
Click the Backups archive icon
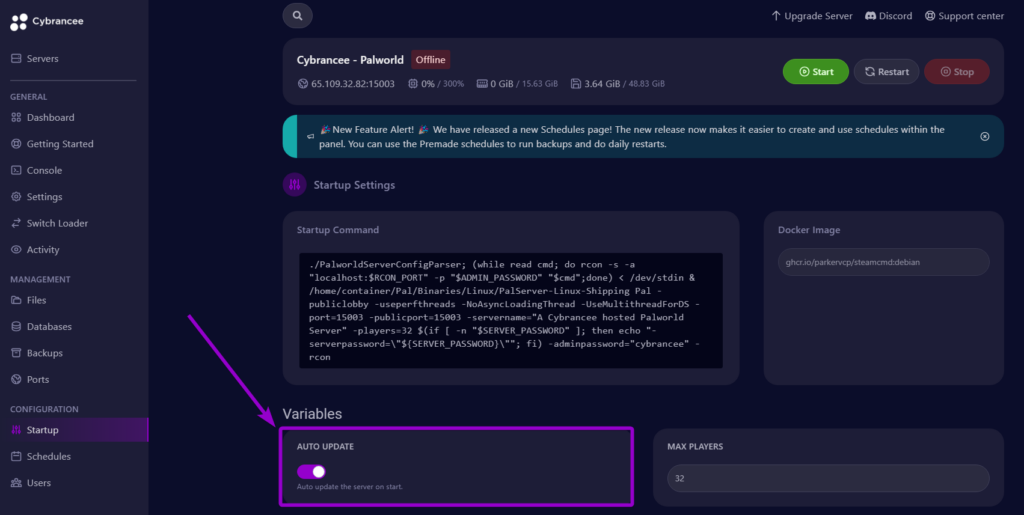pos(16,353)
